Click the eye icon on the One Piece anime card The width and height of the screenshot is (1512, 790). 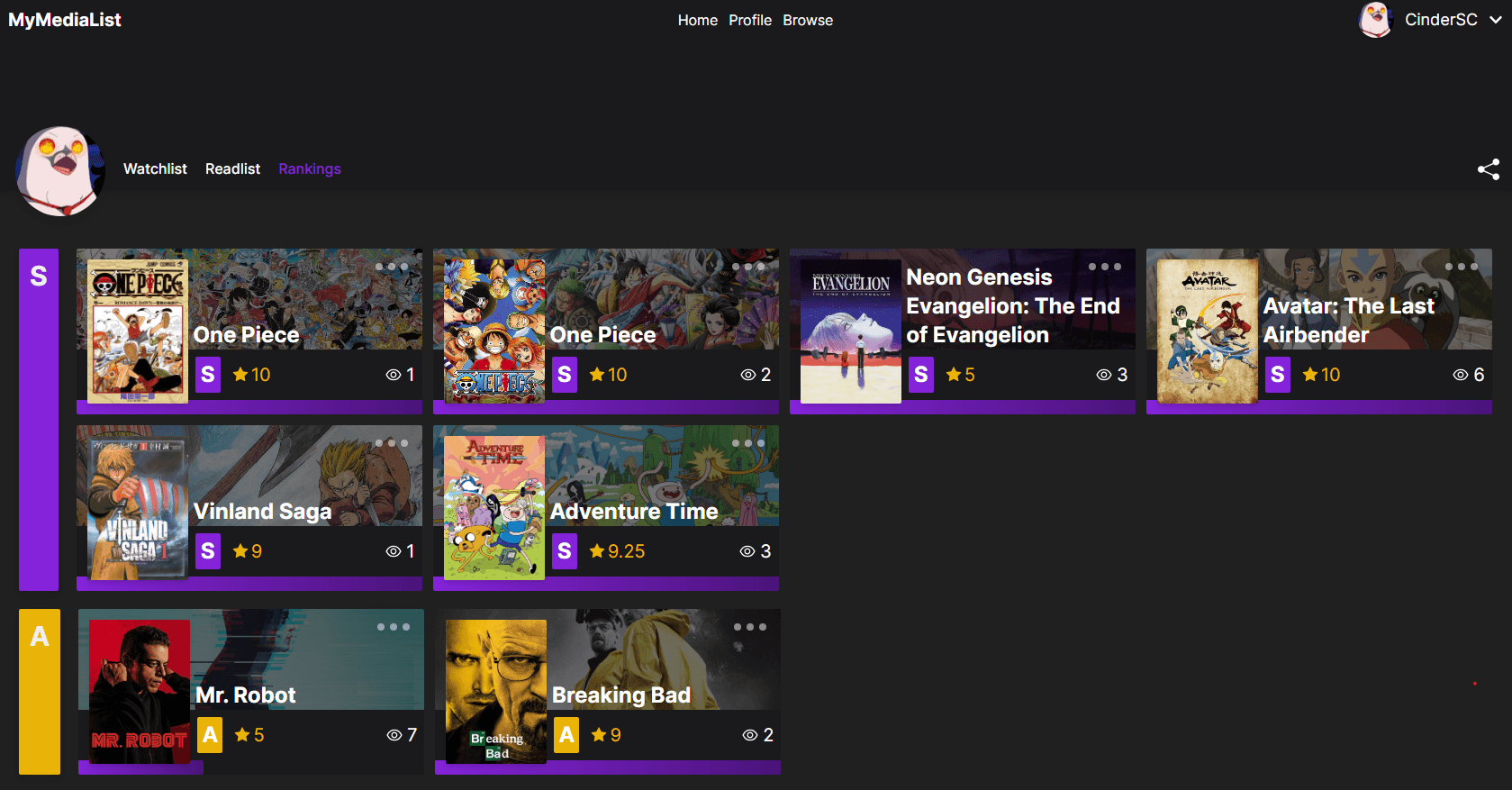point(748,375)
